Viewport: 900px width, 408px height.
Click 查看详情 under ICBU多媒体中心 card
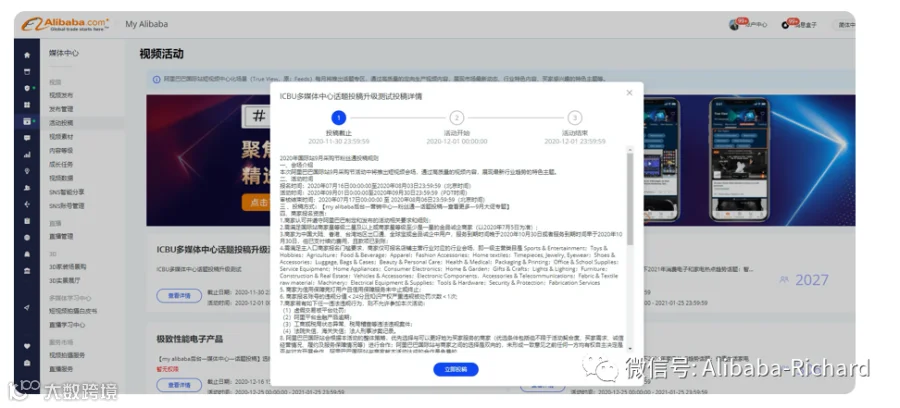pos(179,296)
